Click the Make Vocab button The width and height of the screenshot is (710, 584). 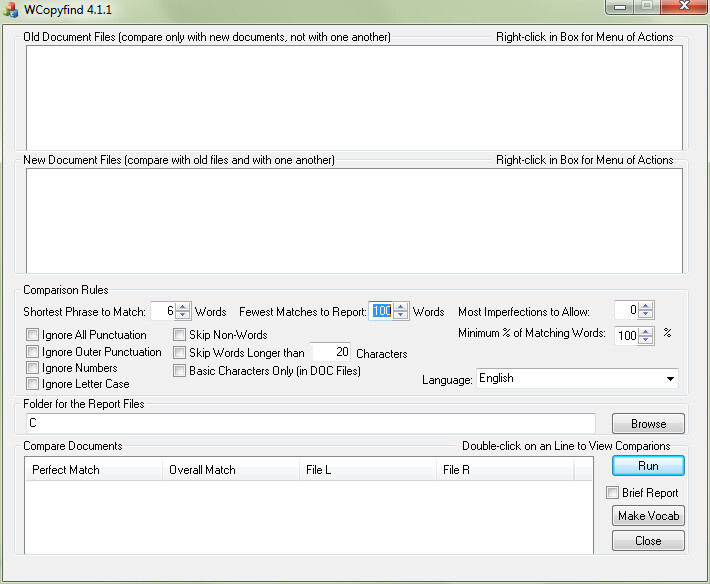(x=648, y=516)
